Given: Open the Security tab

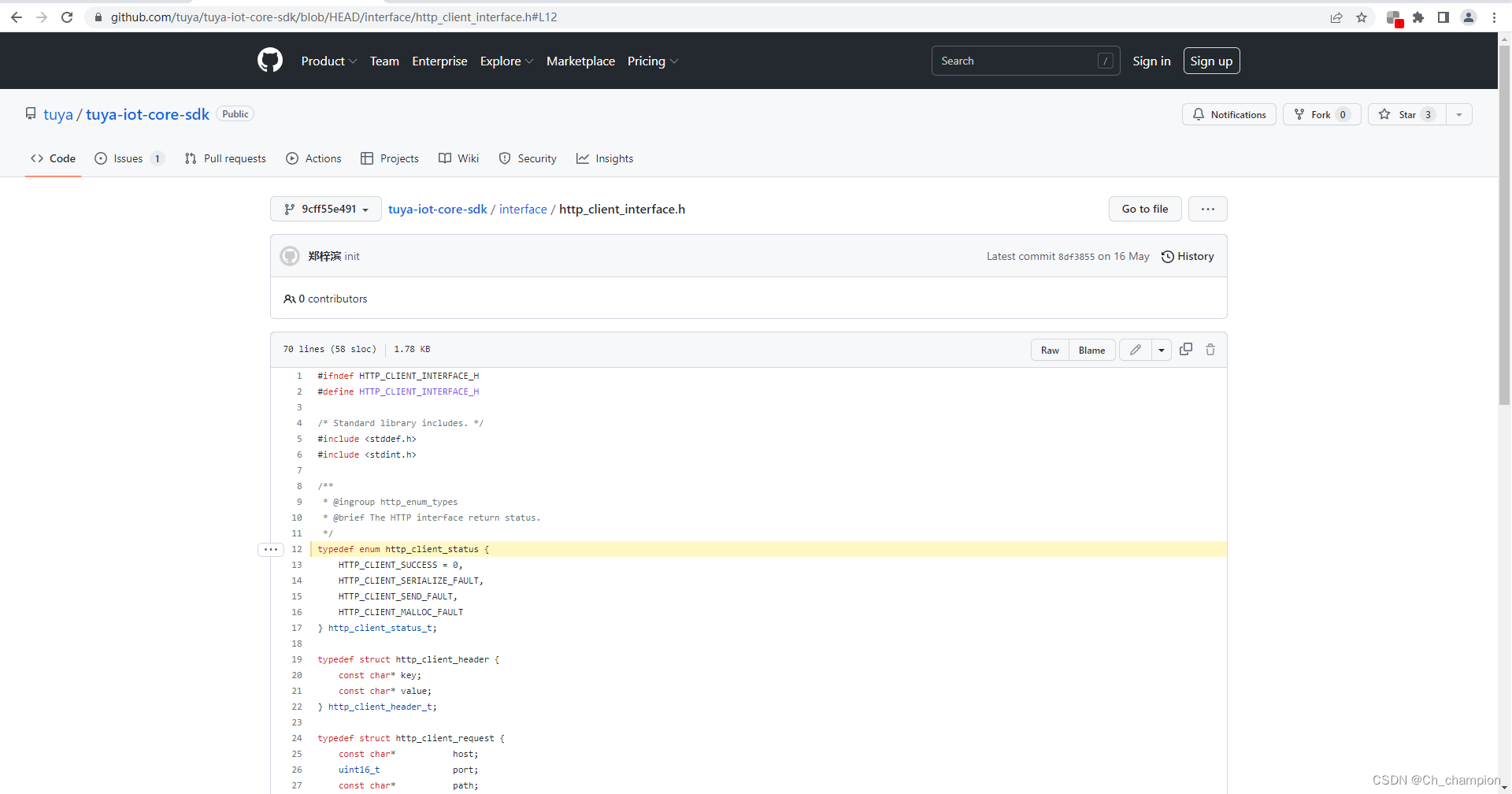Looking at the screenshot, I should tap(528, 158).
